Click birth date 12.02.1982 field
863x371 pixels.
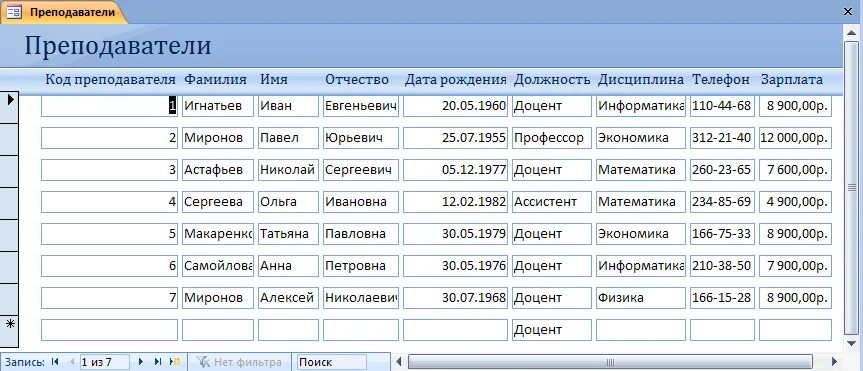tap(455, 202)
